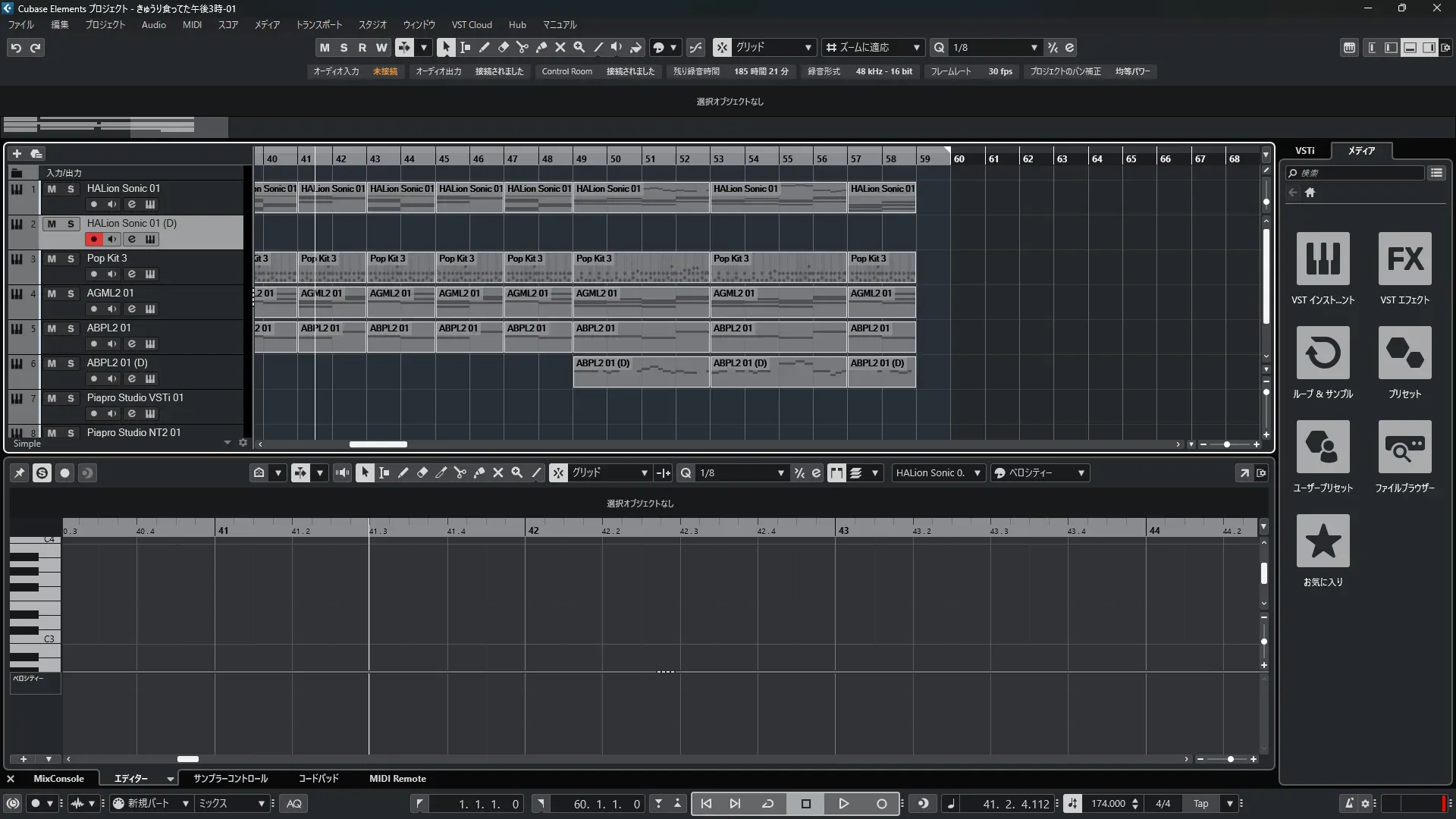Select the Erase tool in main toolbar
Screen dimensions: 1456x819
pos(503,47)
